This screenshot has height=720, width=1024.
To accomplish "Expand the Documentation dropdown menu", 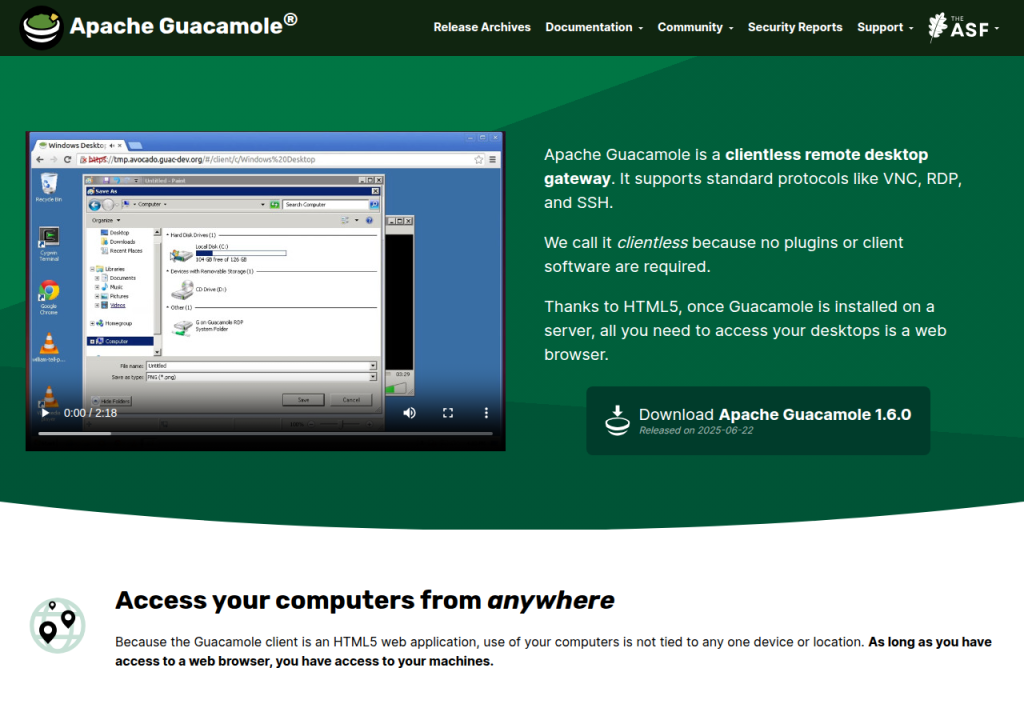I will 594,27.
